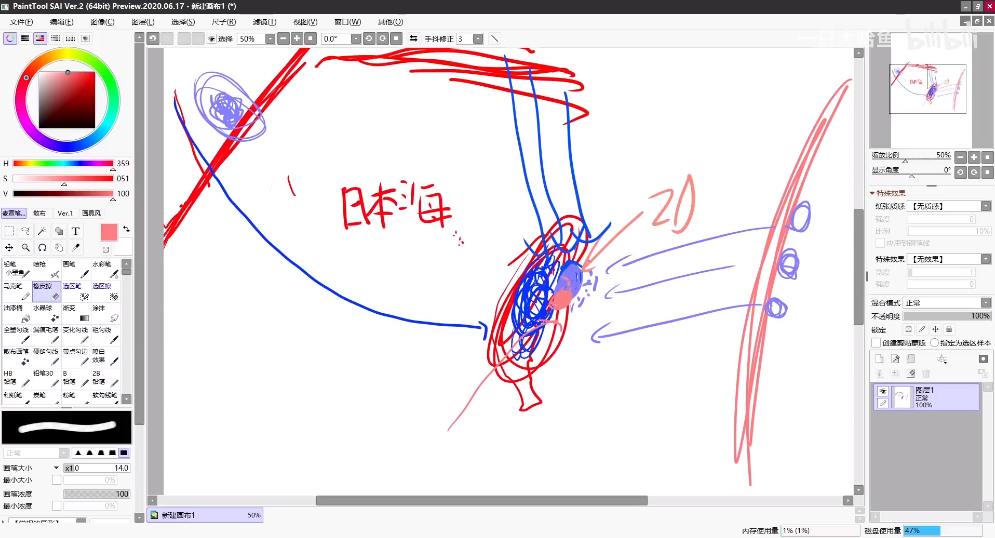The image size is (995, 538).
Task: Toggle the lock opacity icon
Action: (909, 329)
